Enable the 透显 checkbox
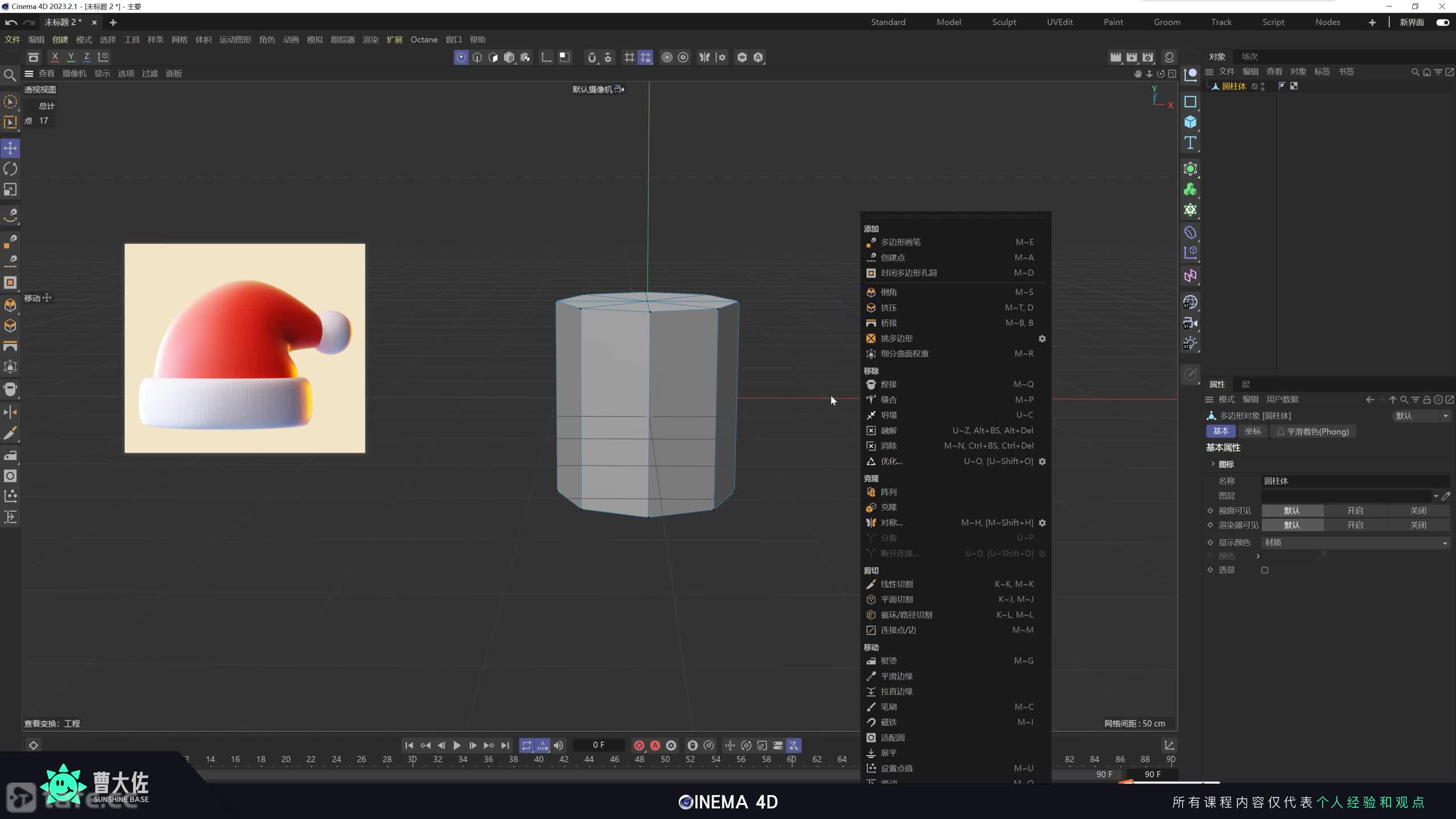The height and width of the screenshot is (819, 1456). pyautogui.click(x=1264, y=570)
